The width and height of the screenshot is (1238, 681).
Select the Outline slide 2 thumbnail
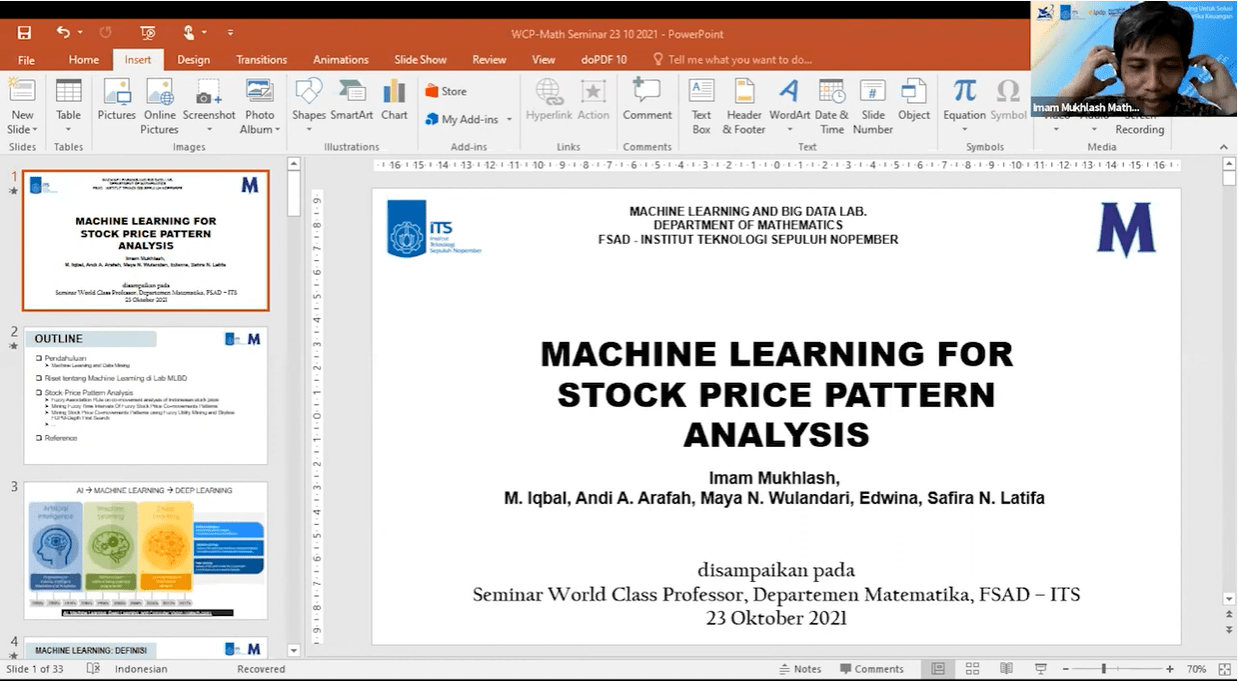tap(146, 395)
